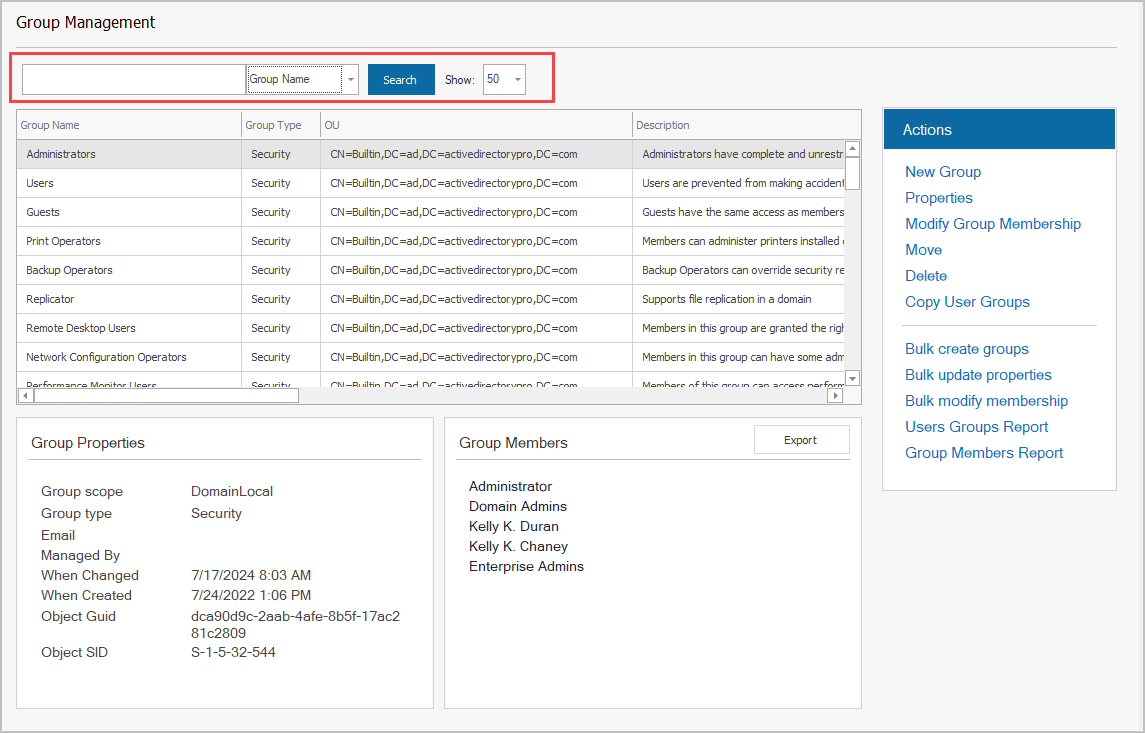Open the New Group action

pos(942,172)
